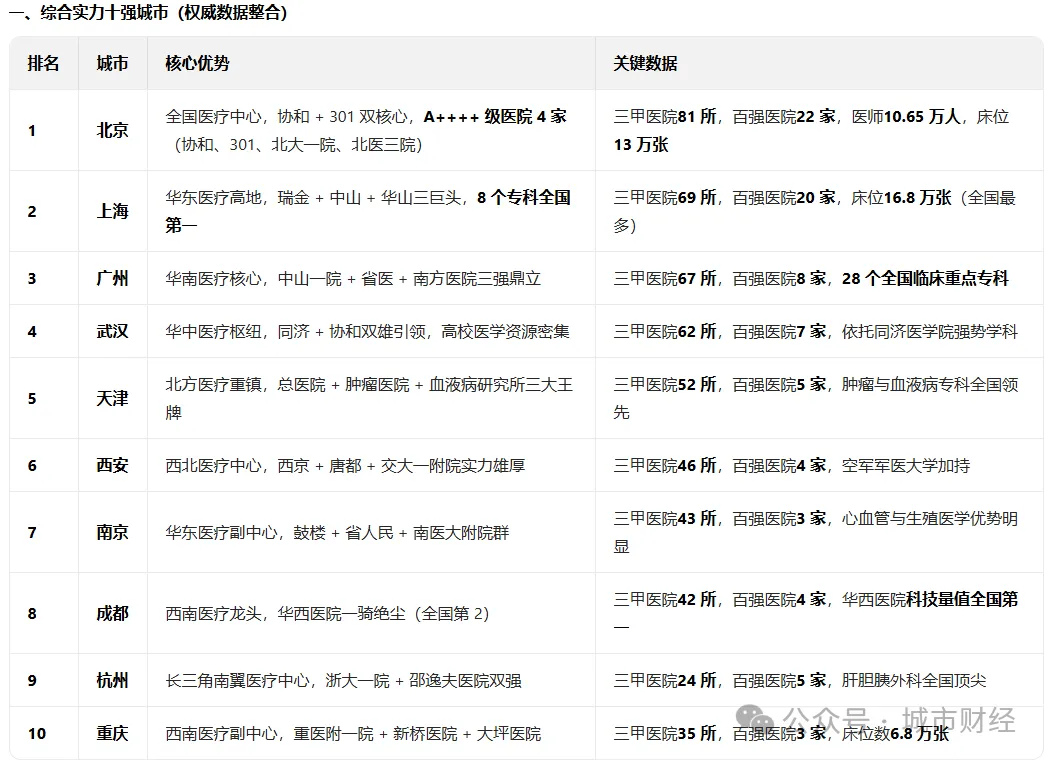This screenshot has height=763, width=1049.
Task: Click rank number 7 in Nanjing row
Action: click(31, 532)
